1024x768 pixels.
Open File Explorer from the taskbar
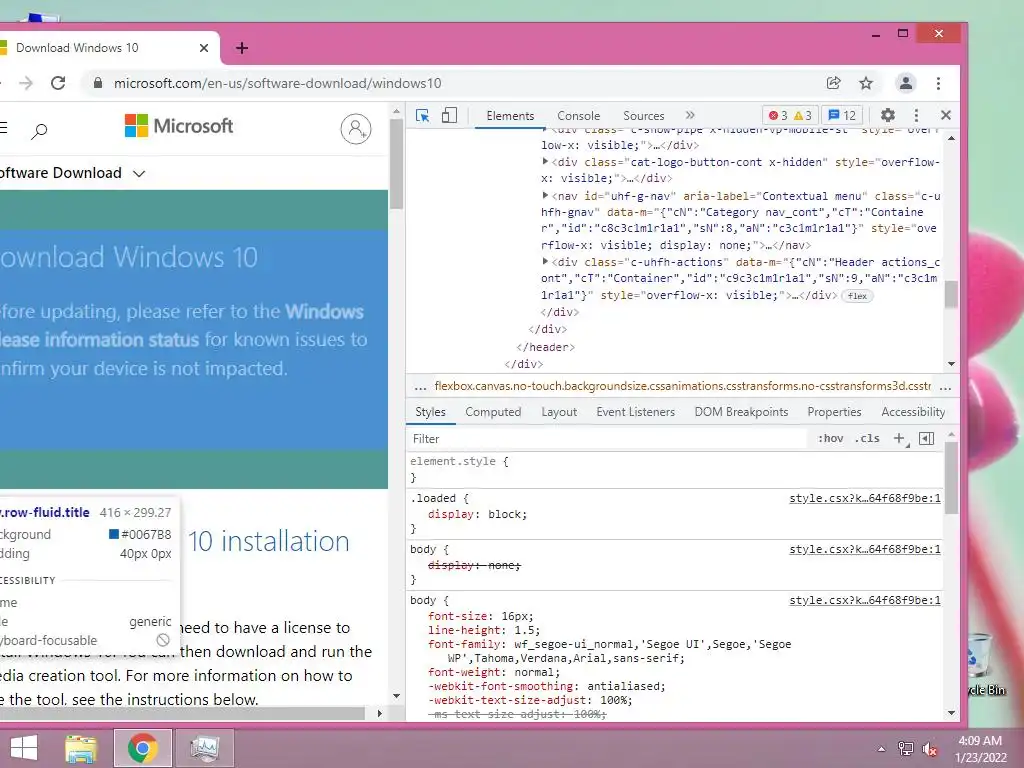81,748
